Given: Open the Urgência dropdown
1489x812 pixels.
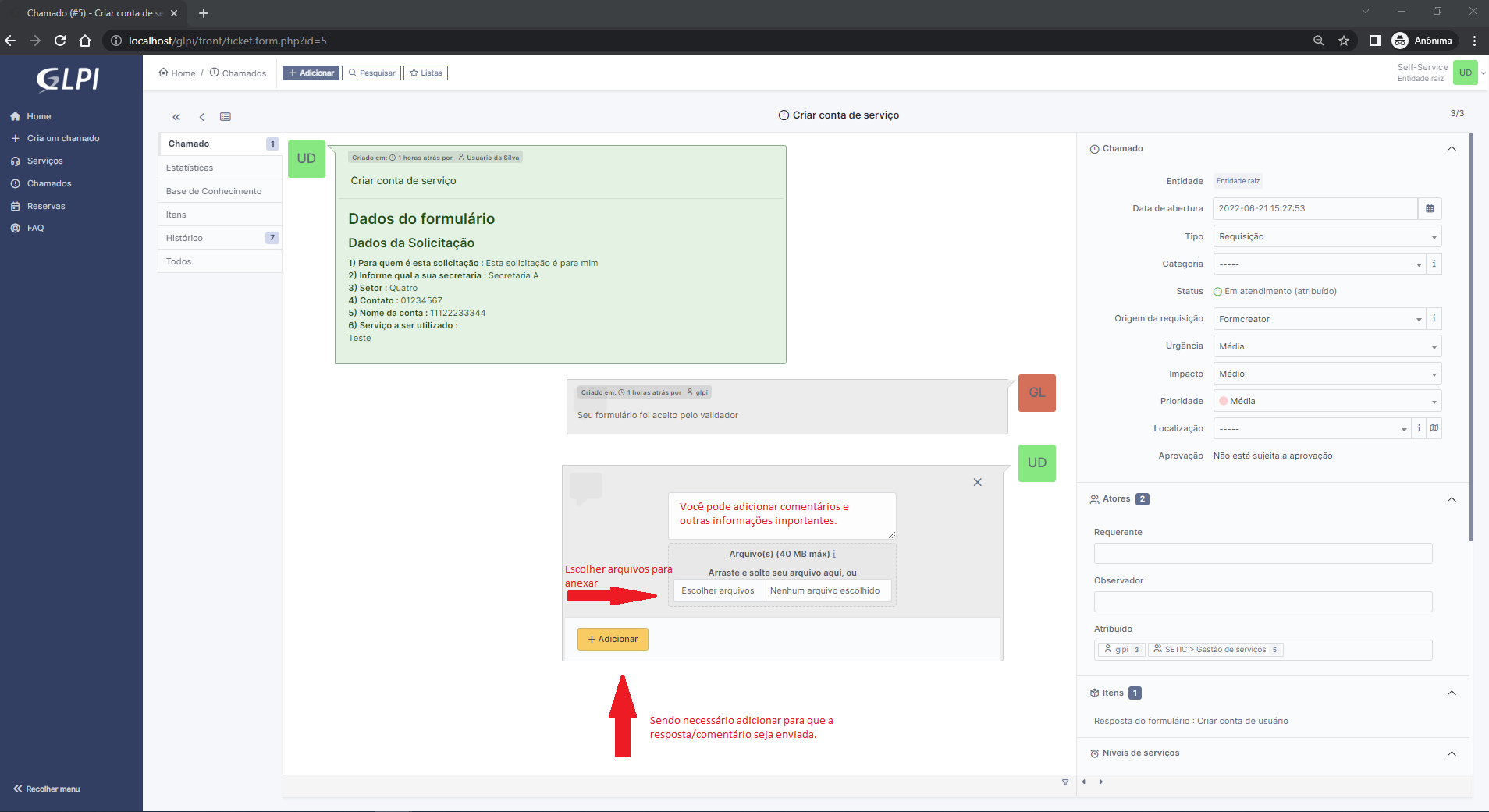Looking at the screenshot, I should [x=1326, y=346].
